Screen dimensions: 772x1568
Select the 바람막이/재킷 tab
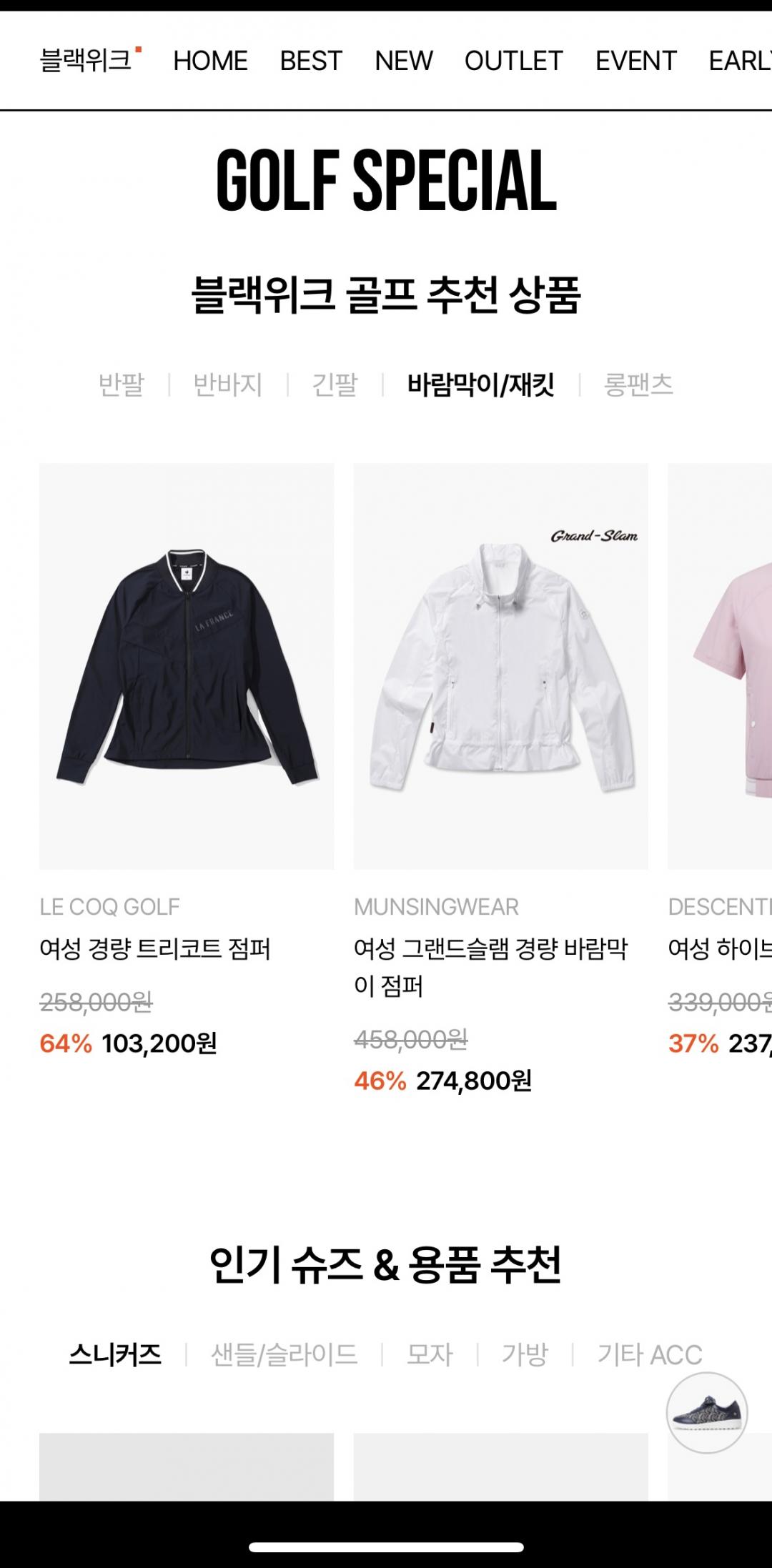(481, 384)
